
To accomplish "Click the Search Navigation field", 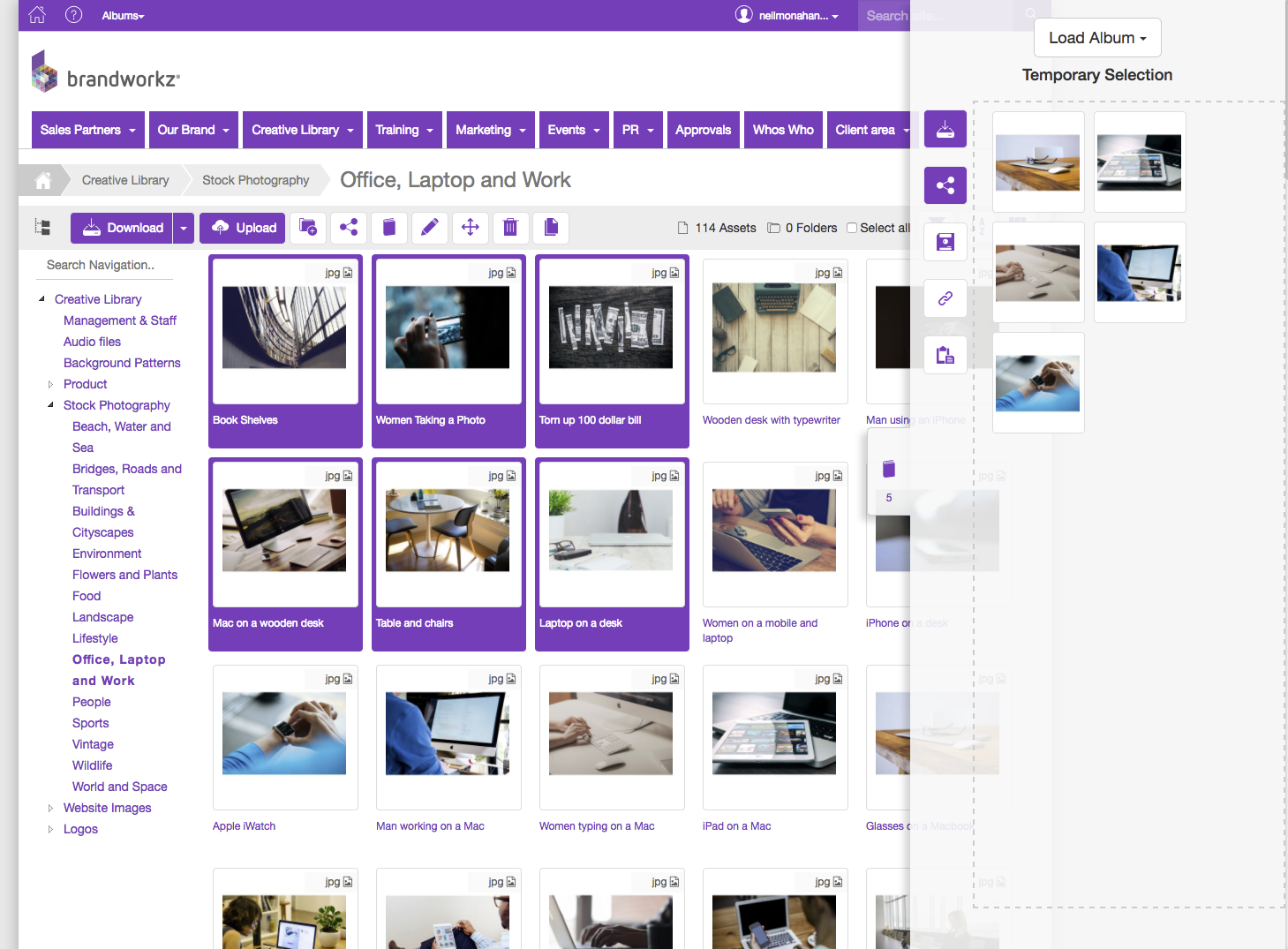I will pos(106,265).
